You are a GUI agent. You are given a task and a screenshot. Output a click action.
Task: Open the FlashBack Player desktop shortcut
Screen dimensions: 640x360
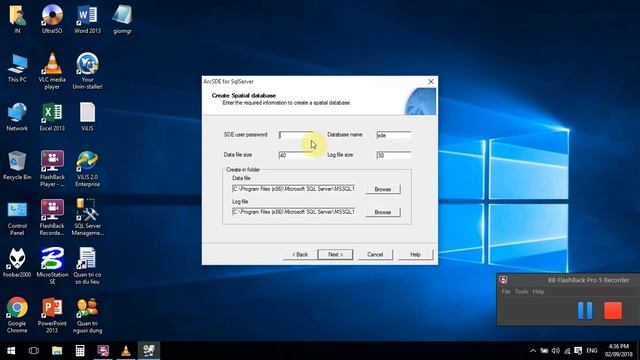[x=52, y=168]
